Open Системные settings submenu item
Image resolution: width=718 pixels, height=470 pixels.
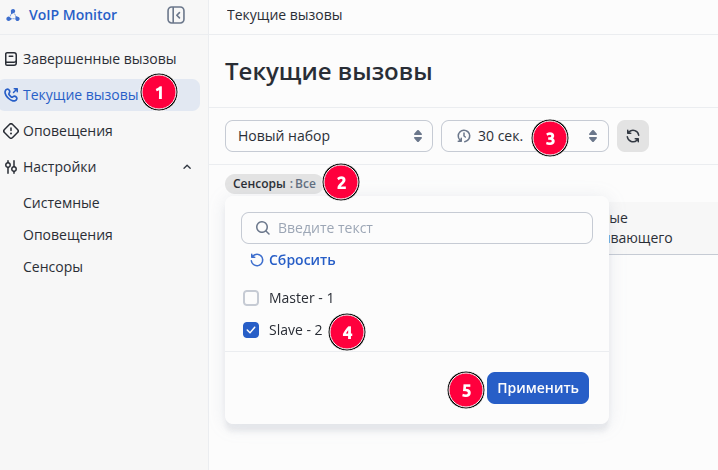tap(61, 203)
